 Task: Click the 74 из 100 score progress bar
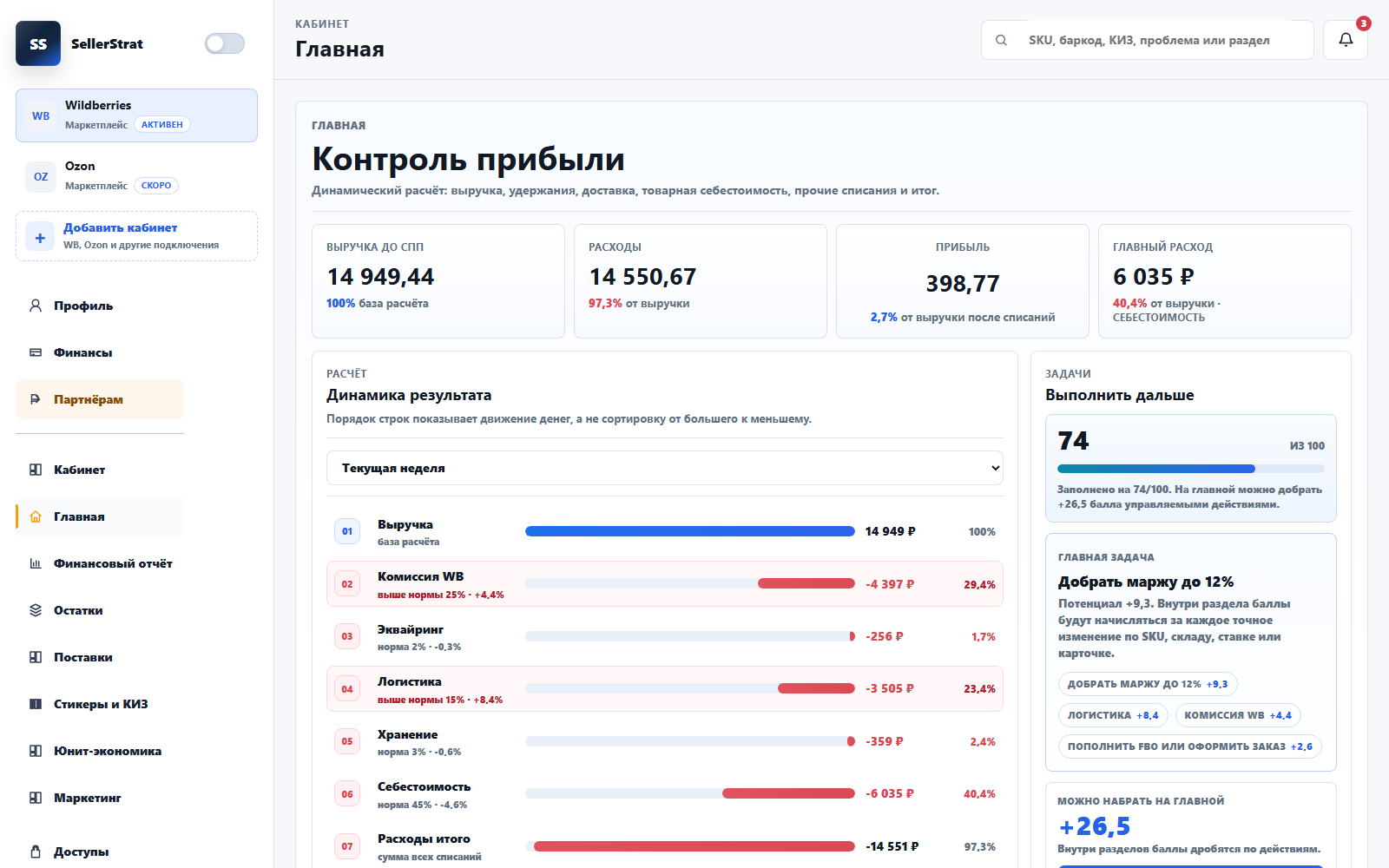point(1190,469)
